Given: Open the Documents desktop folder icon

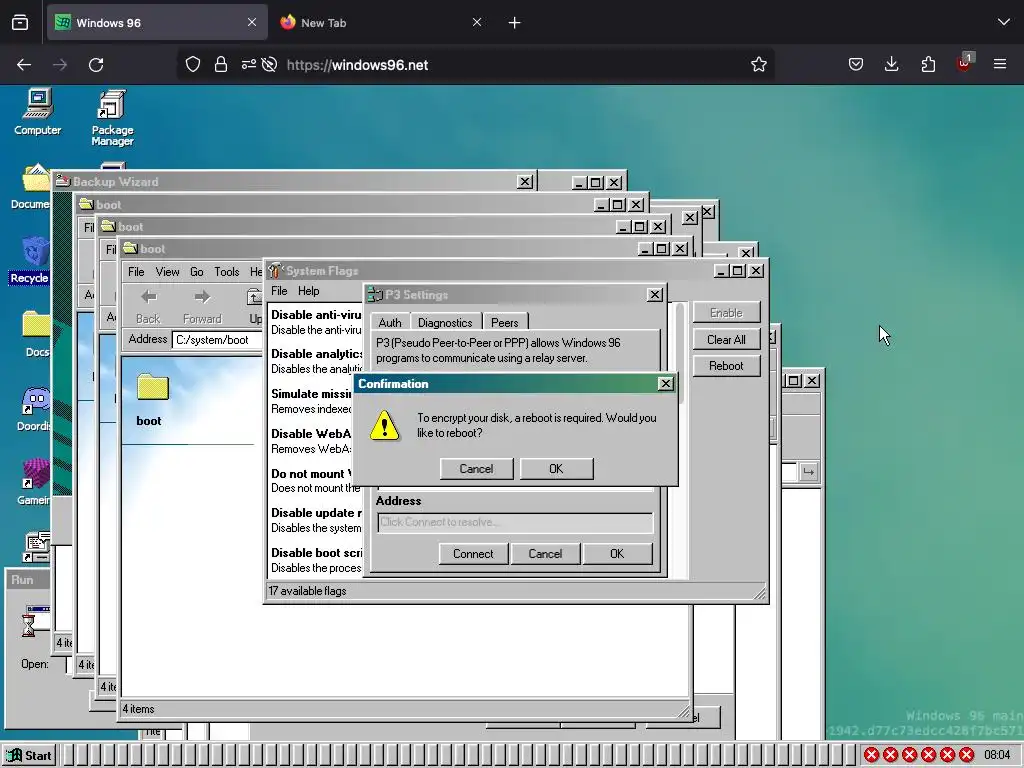Looking at the screenshot, I should click(x=31, y=187).
